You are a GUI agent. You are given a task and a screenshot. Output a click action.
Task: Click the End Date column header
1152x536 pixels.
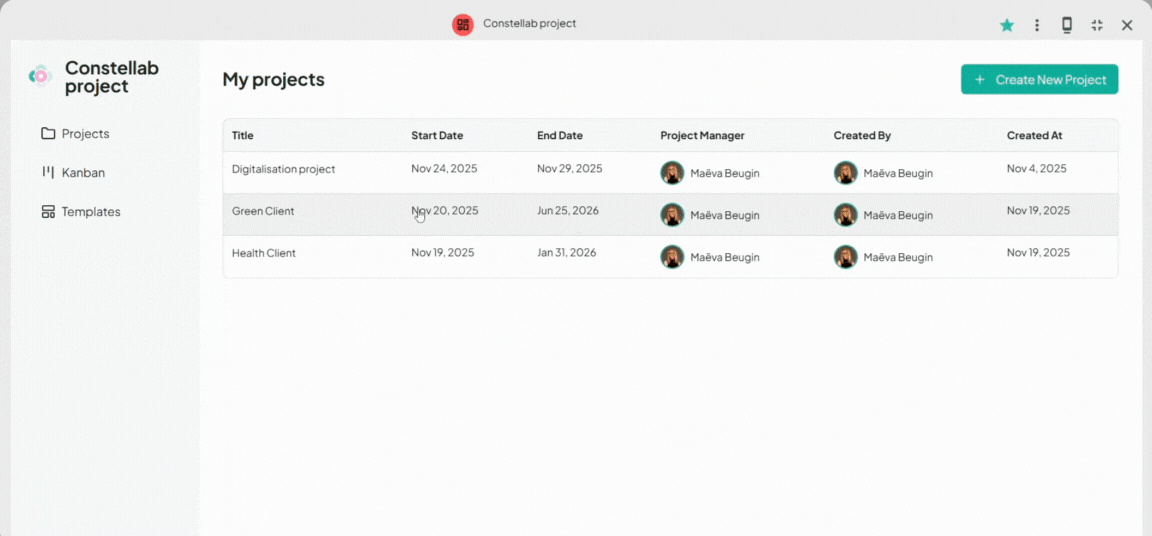click(x=560, y=136)
